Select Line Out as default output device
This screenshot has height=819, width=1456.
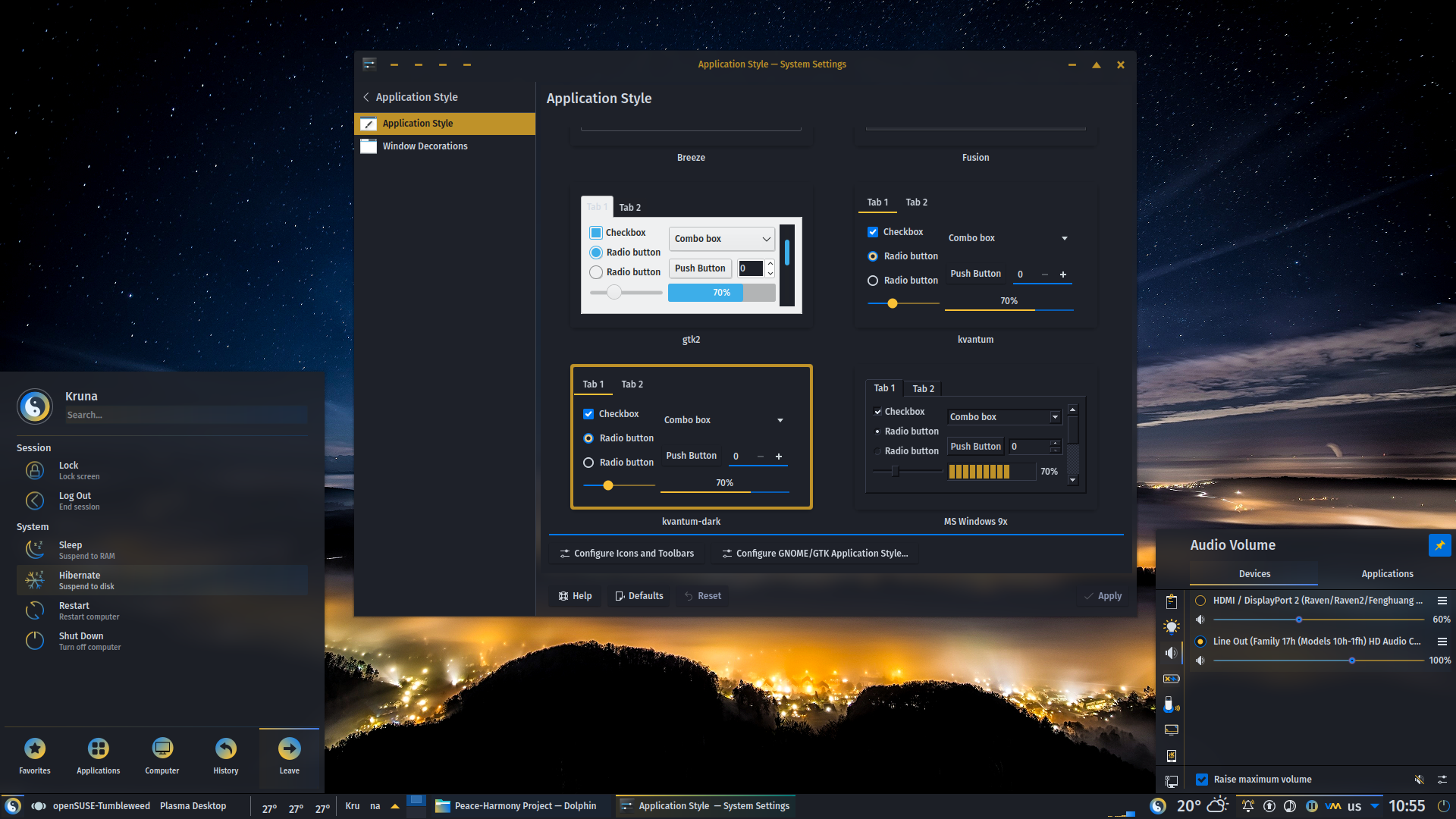coord(1200,642)
